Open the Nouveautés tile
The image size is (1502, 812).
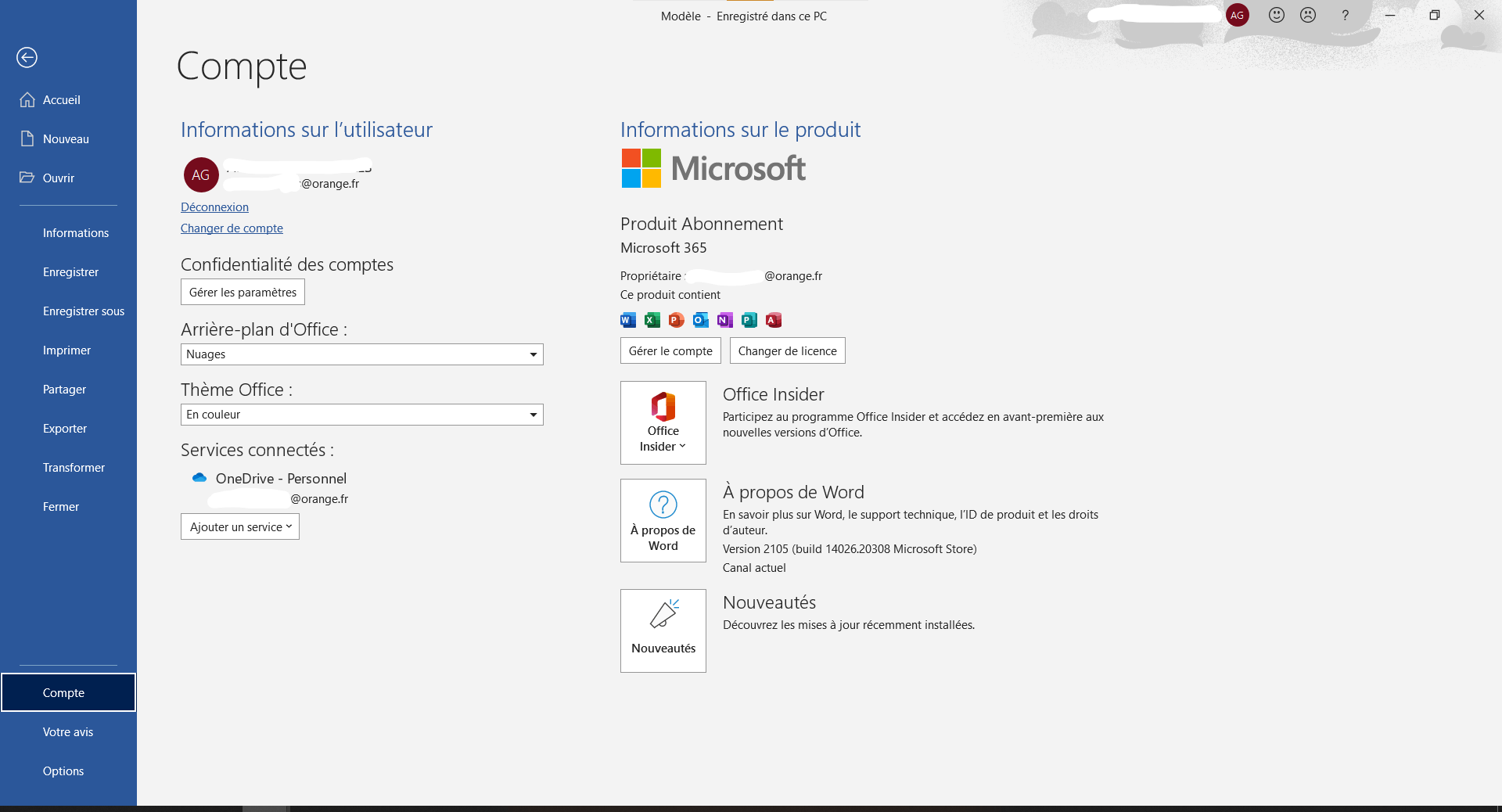coord(663,631)
